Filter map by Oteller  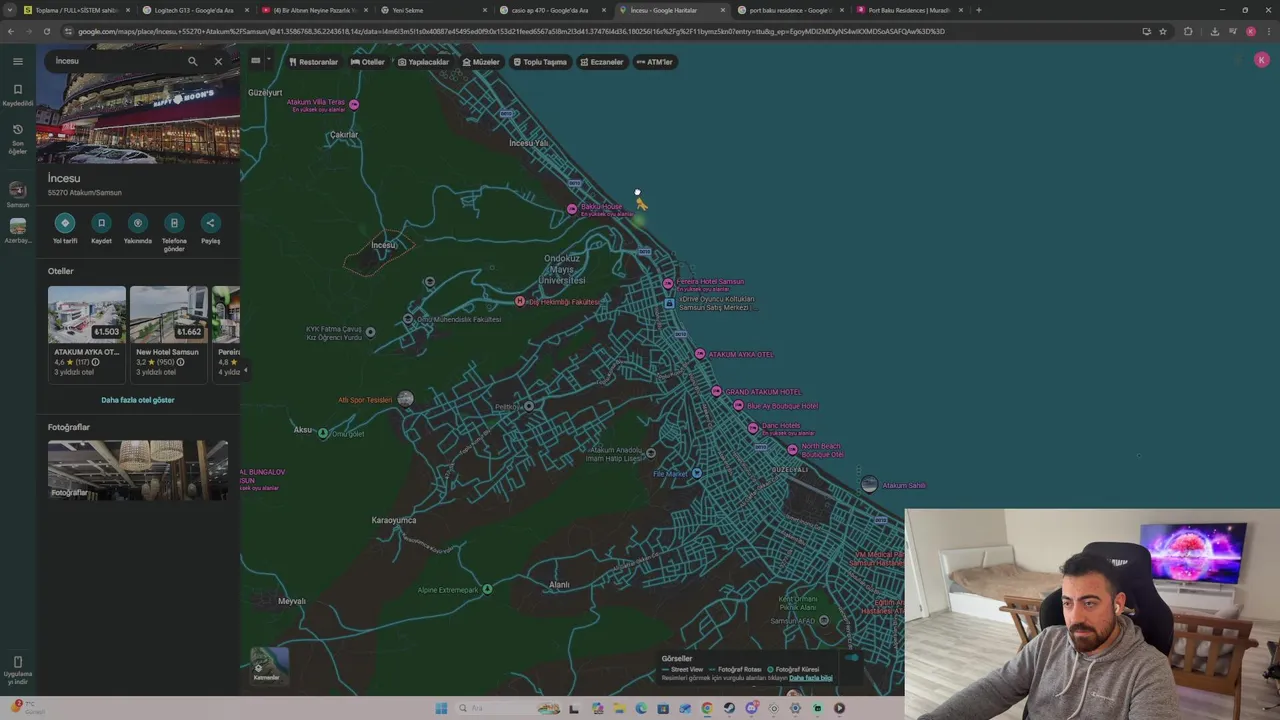click(368, 62)
